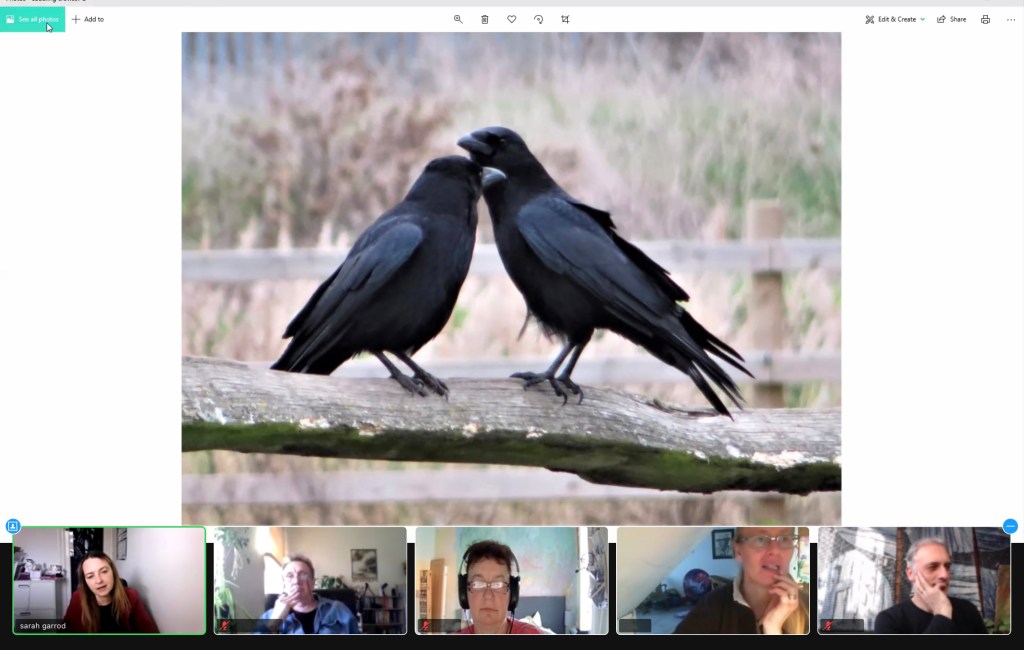Click the blue minus button above video strip
The image size is (1024, 650).
tap(1010, 526)
